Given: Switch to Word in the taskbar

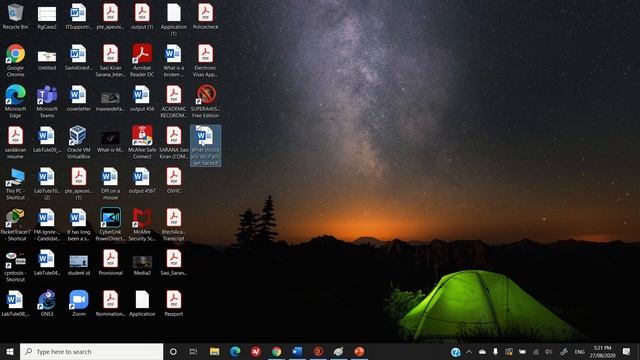Looking at the screenshot, I should point(297,351).
